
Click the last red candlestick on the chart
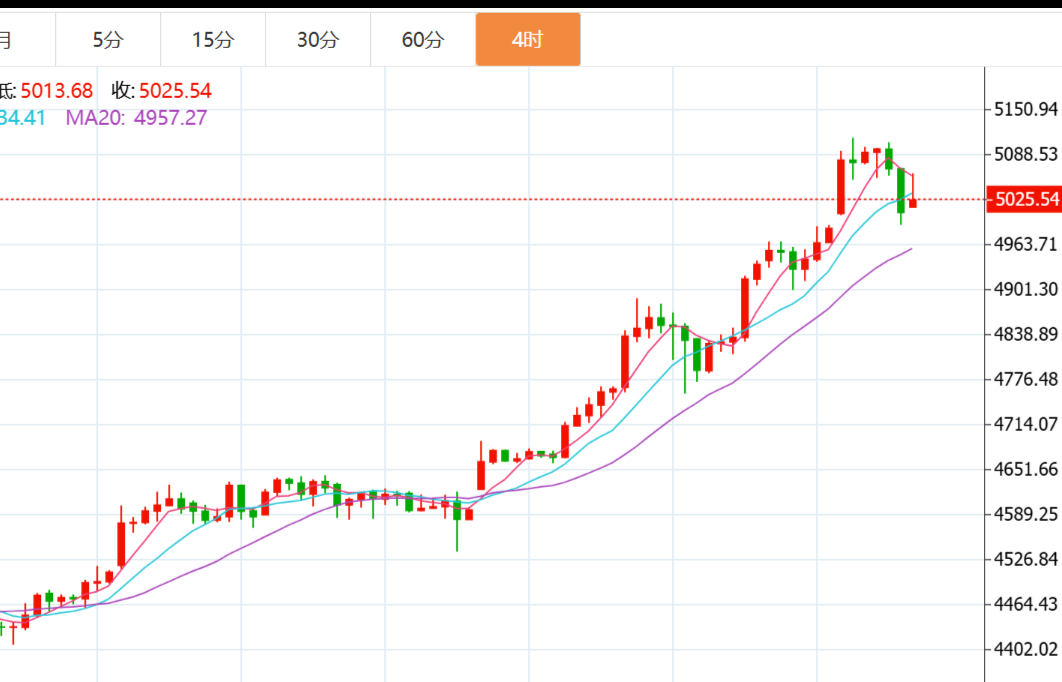913,202
